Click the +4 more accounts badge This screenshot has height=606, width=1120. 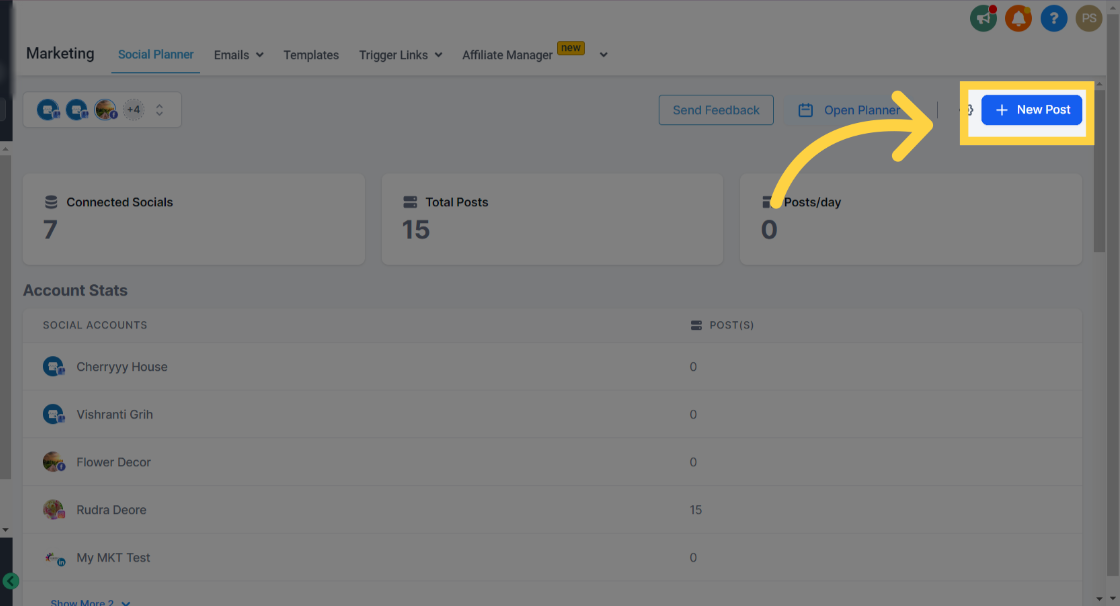(134, 109)
